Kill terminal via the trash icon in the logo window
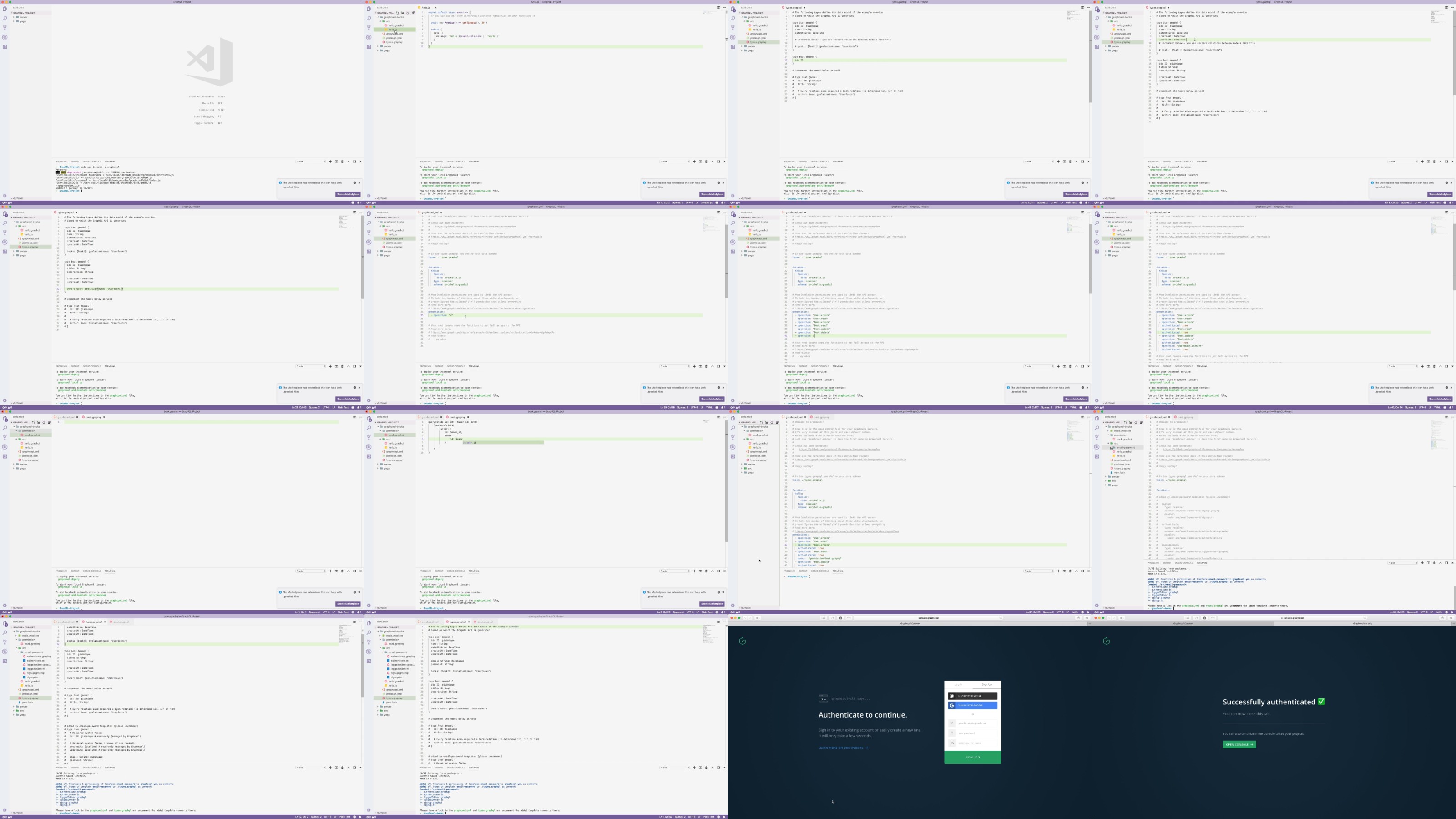The image size is (1456, 819). [342, 162]
